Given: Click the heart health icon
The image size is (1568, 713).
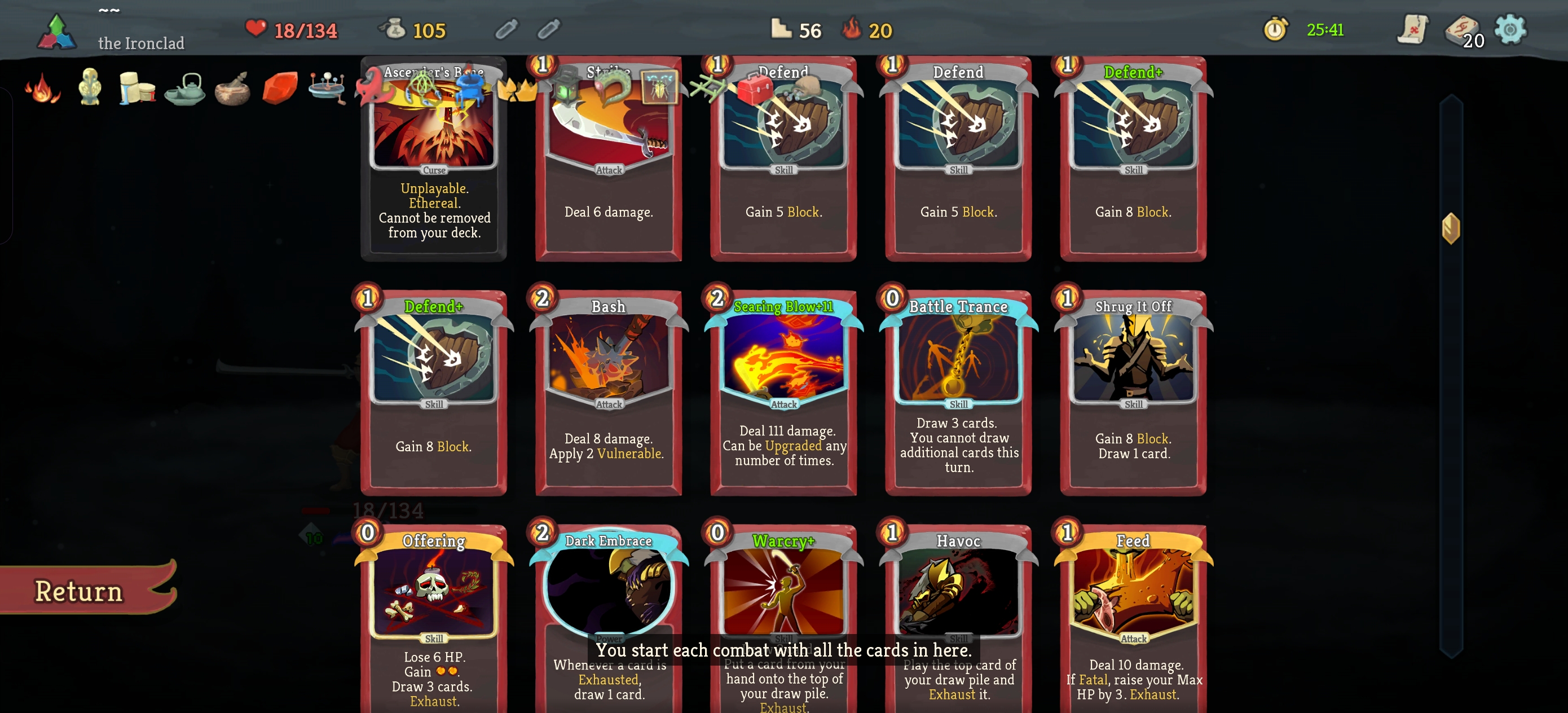Looking at the screenshot, I should coord(256,28).
